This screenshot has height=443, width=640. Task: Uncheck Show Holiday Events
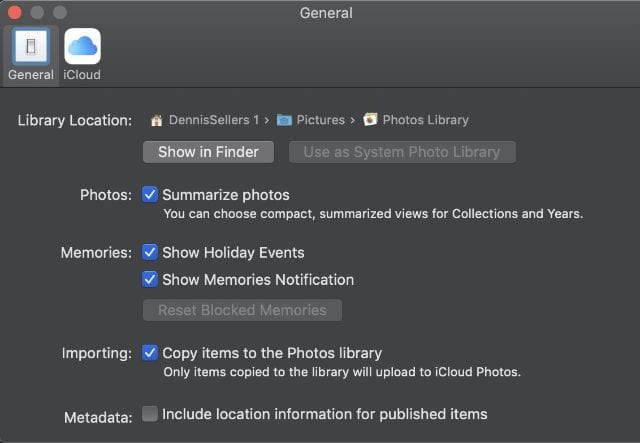coord(150,252)
